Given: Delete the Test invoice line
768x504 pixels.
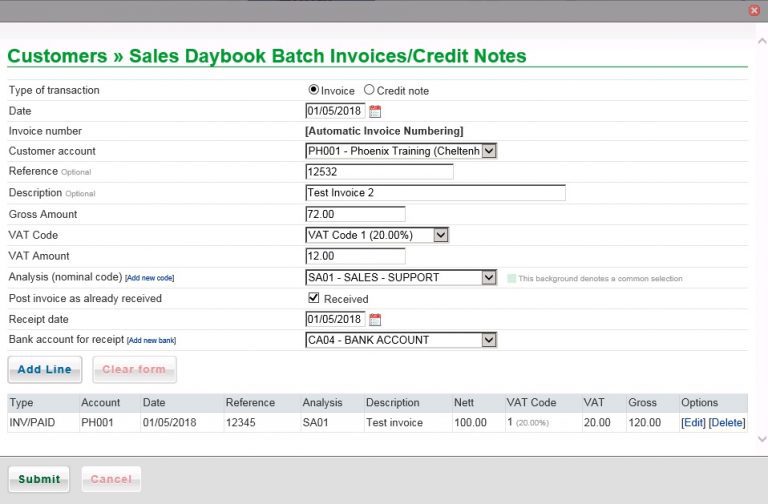Looking at the screenshot, I should [x=727, y=422].
